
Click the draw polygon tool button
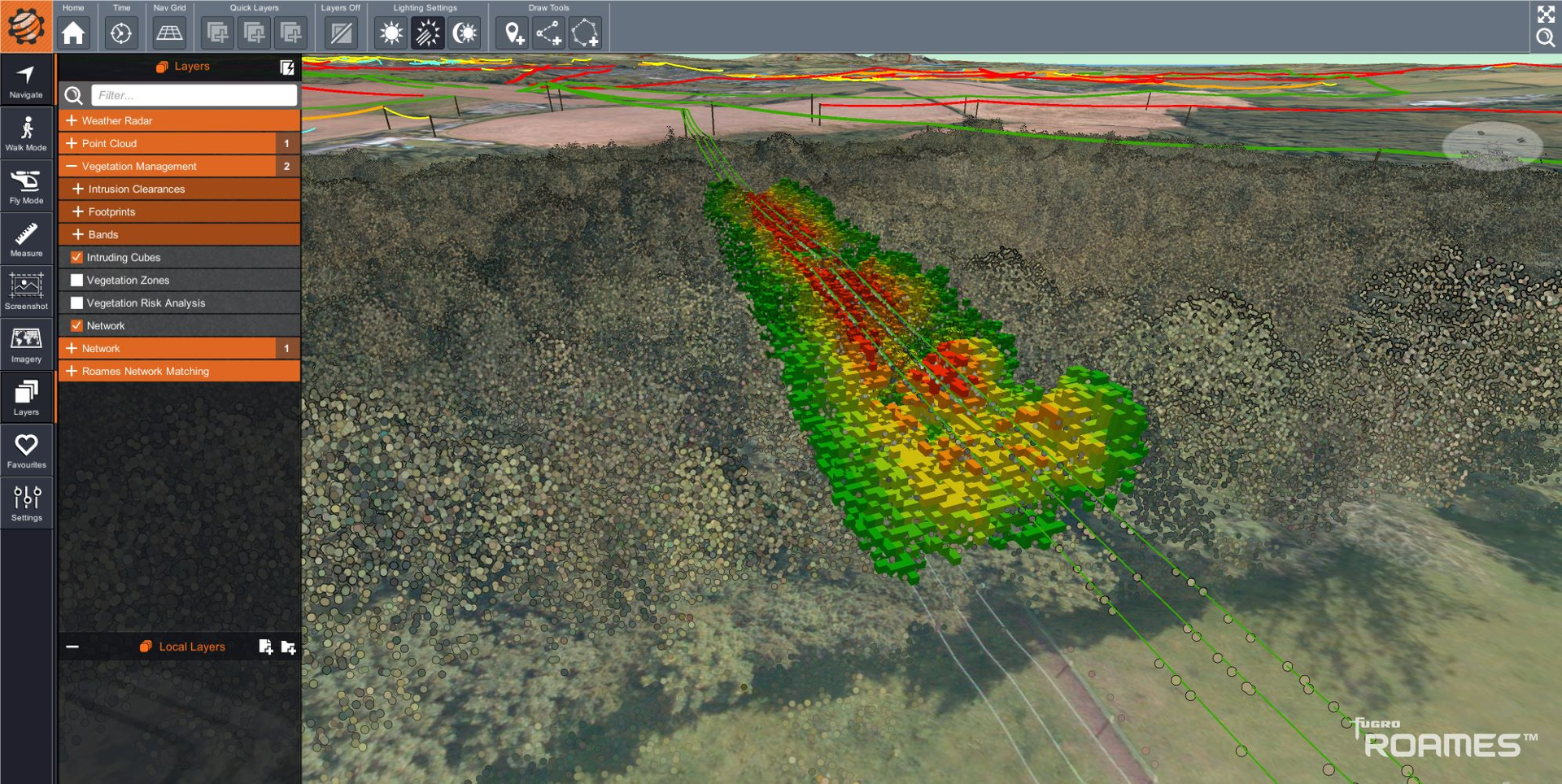coord(585,33)
